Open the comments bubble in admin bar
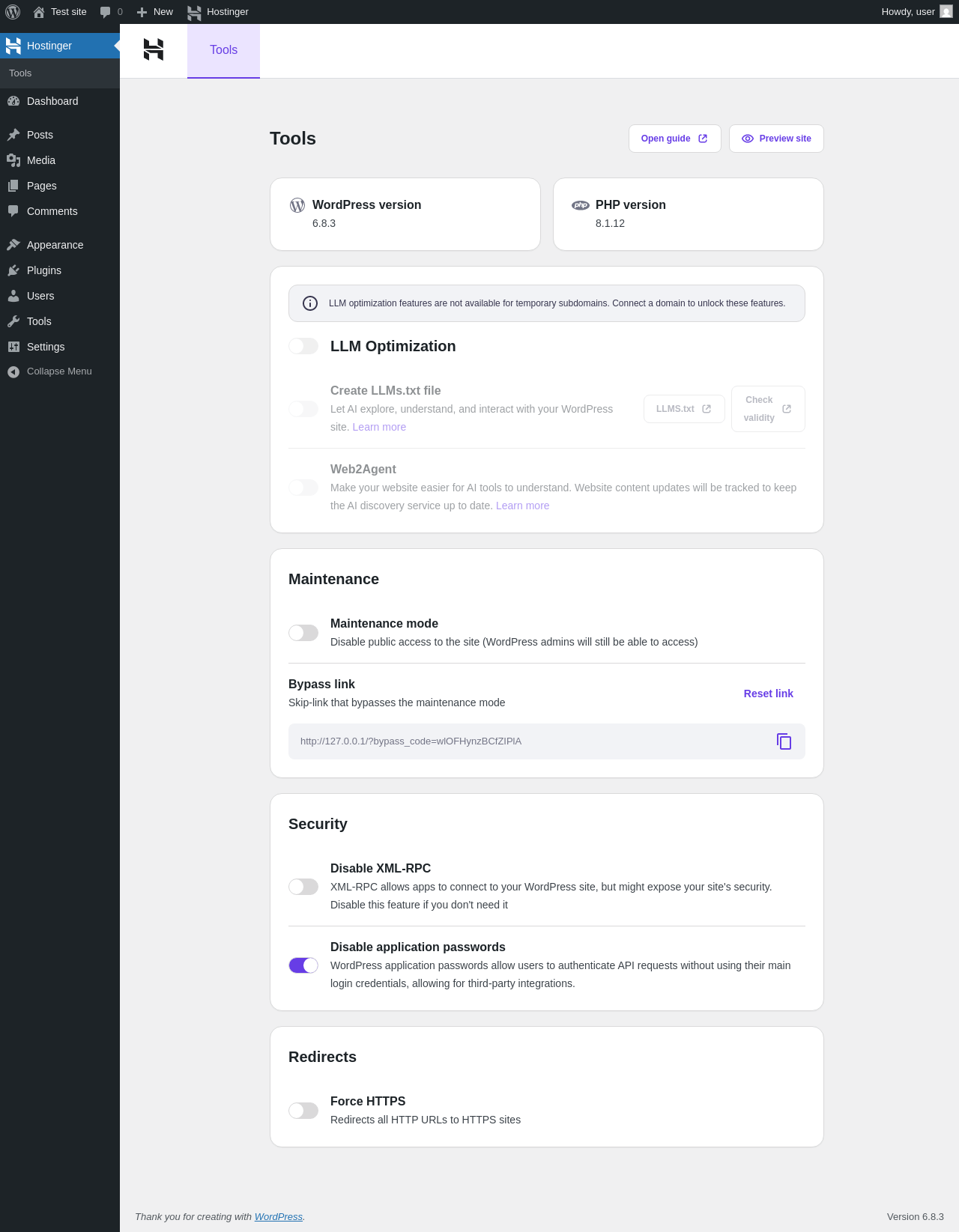Viewport: 959px width, 1232px height. (111, 12)
